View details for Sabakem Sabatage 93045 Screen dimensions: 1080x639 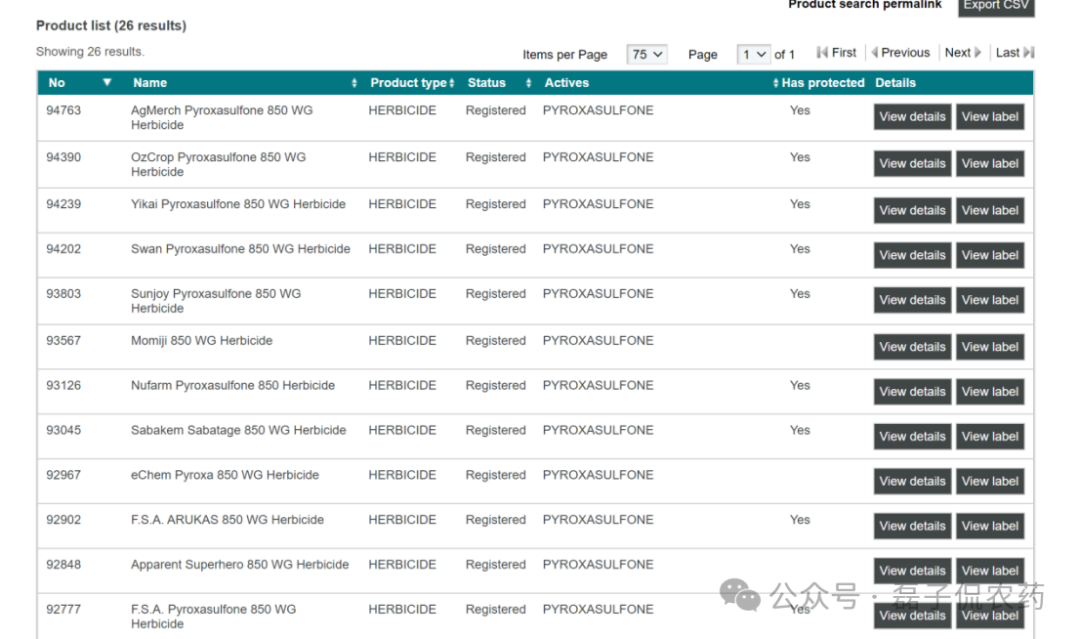913,436
